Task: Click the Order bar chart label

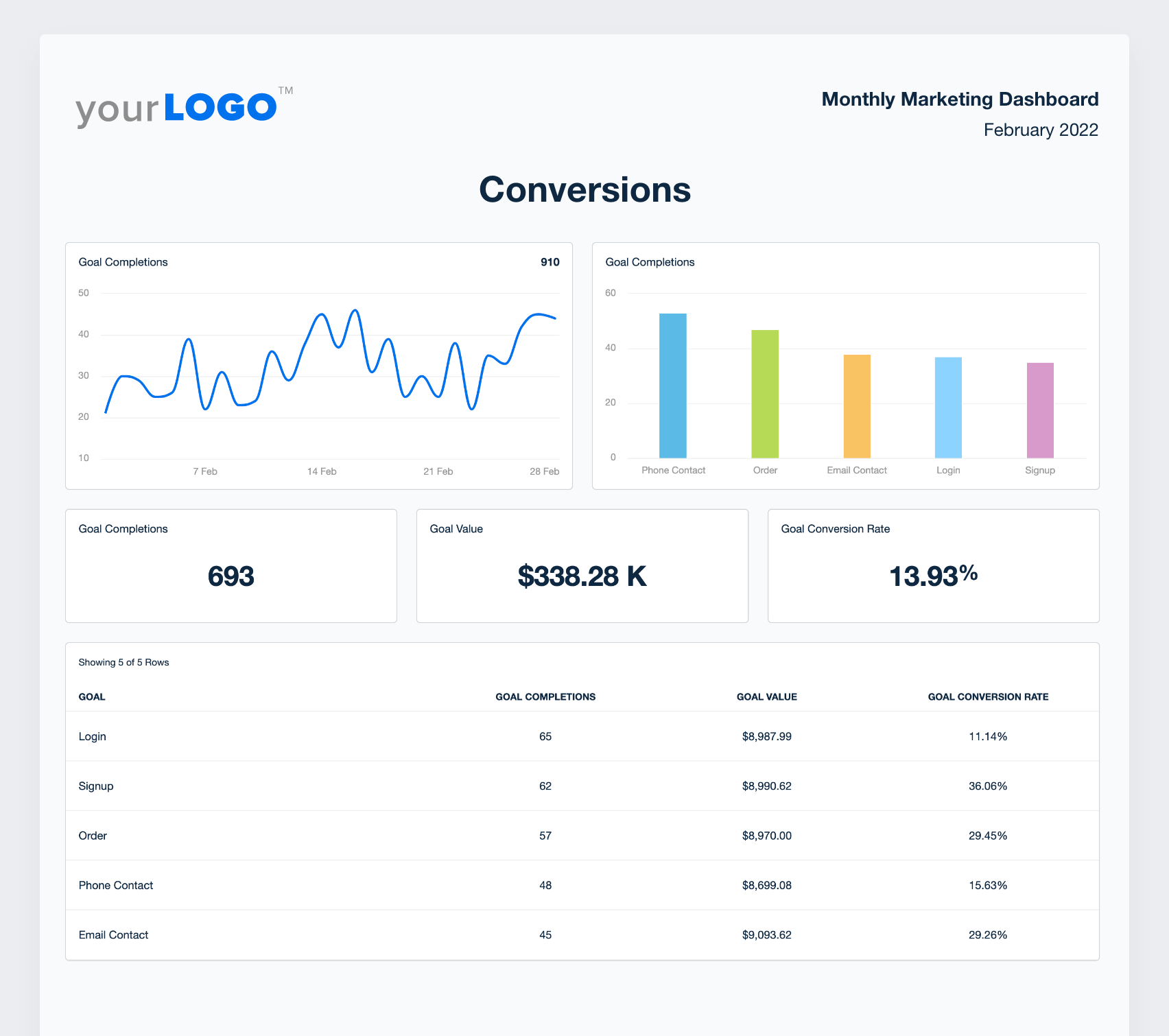Action: pyautogui.click(x=765, y=471)
